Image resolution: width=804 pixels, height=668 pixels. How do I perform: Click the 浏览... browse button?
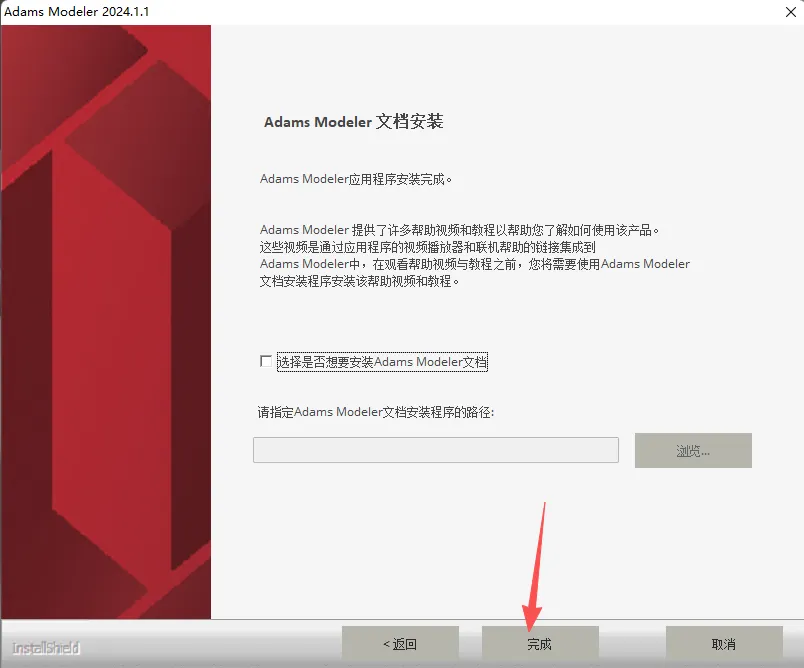coord(693,450)
